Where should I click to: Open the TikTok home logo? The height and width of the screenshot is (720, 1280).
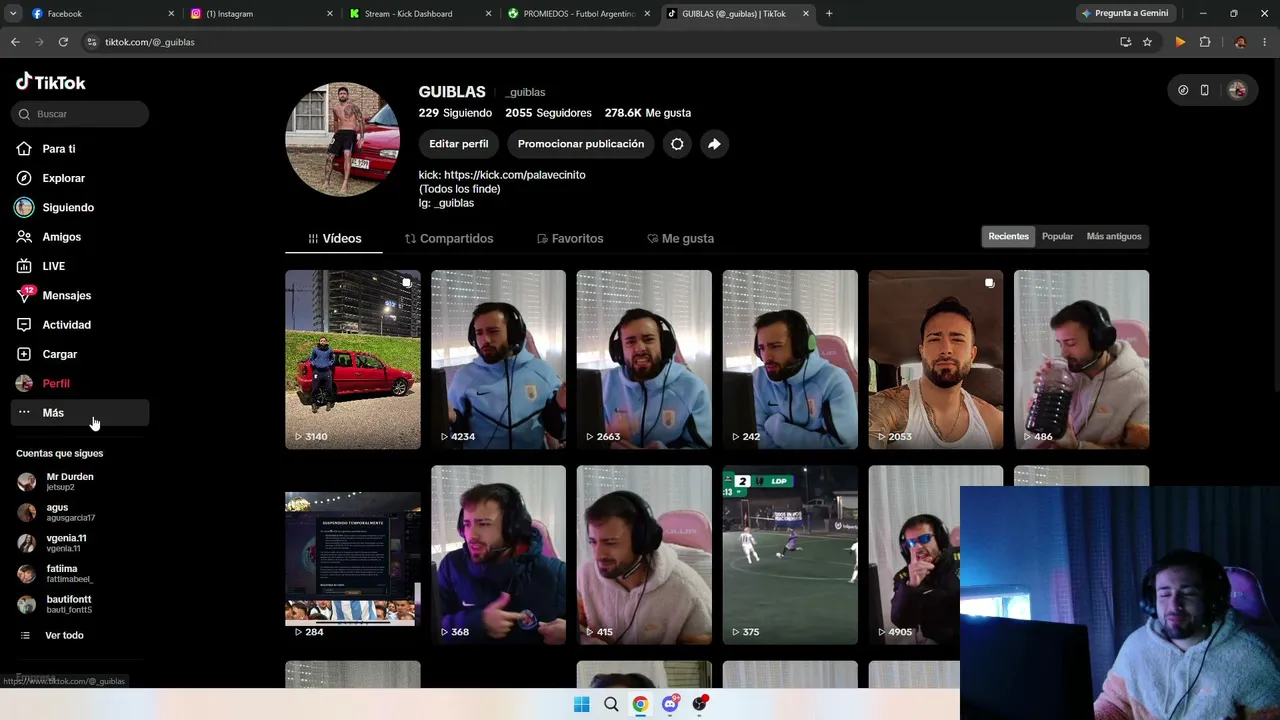(51, 82)
